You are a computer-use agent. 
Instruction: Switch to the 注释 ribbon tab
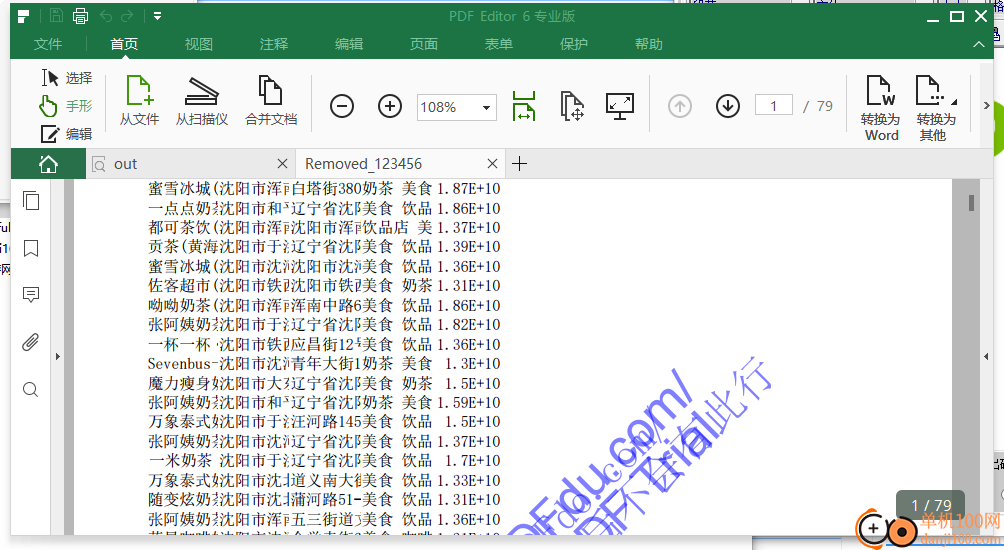(274, 44)
